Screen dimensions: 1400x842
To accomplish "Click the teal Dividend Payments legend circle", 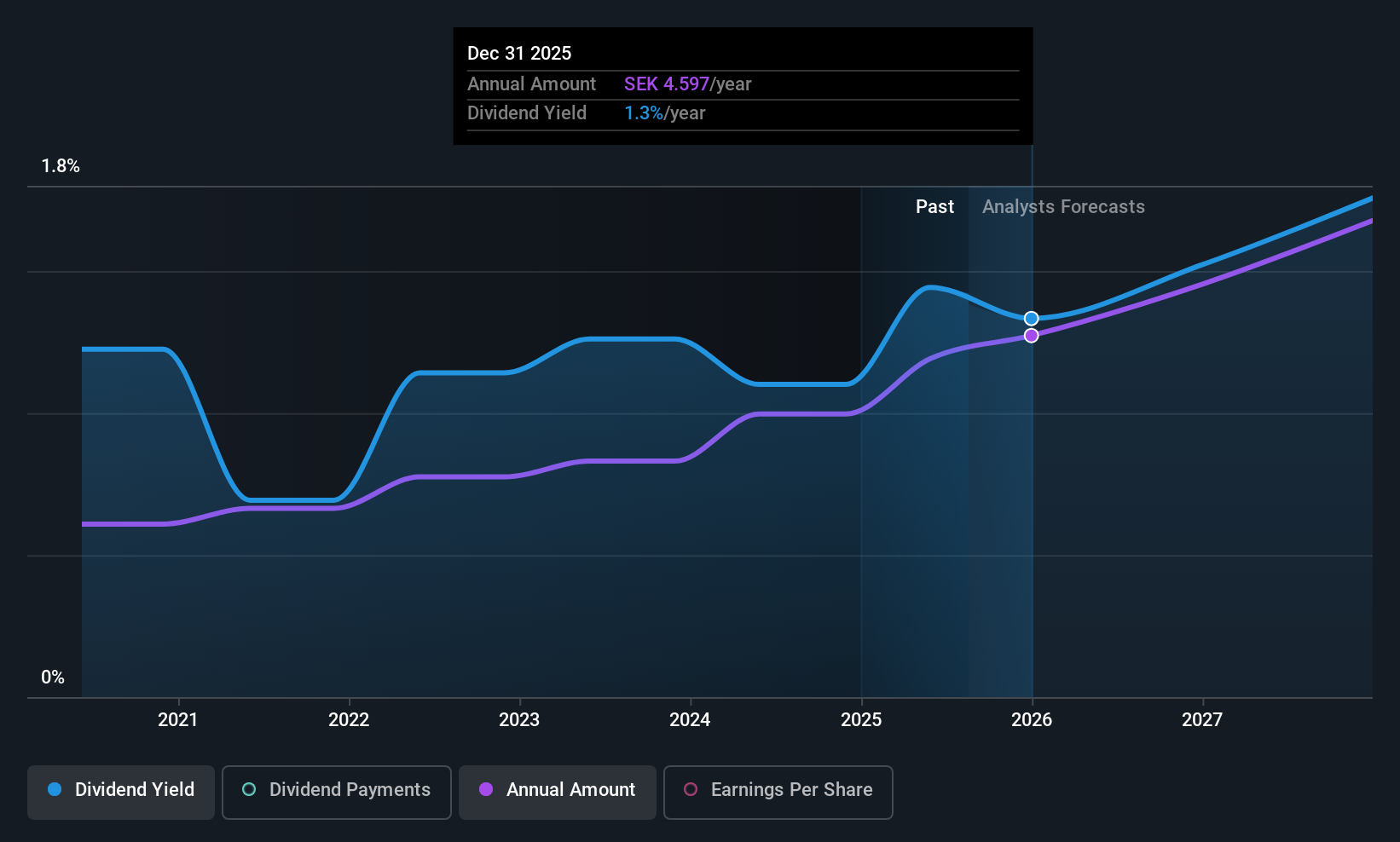I will (249, 789).
